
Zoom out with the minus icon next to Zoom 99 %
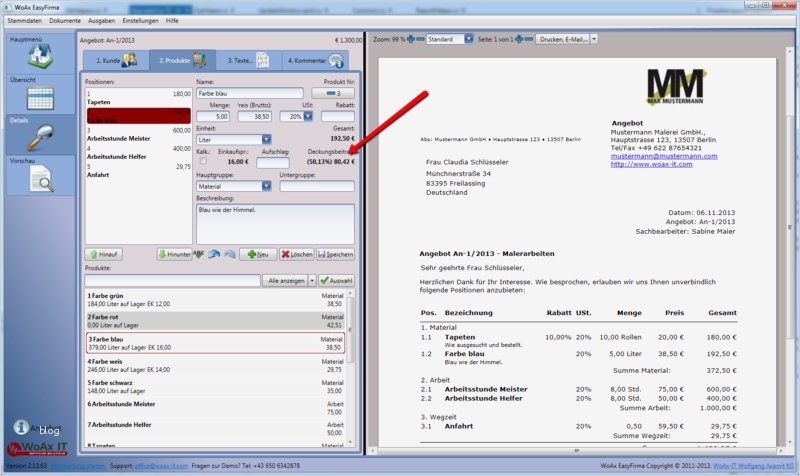tap(420, 39)
